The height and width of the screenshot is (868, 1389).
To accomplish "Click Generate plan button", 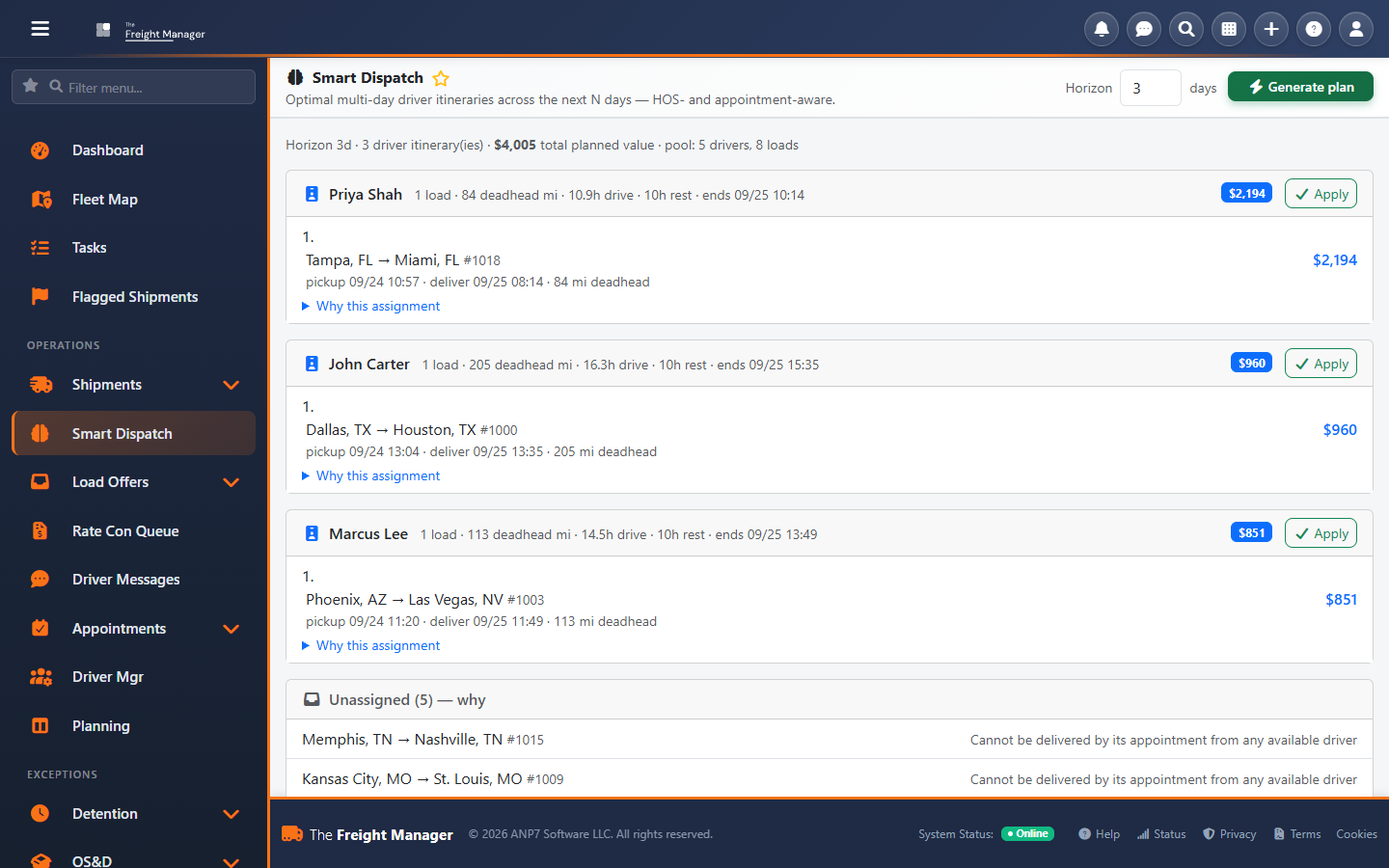I will (x=1300, y=87).
